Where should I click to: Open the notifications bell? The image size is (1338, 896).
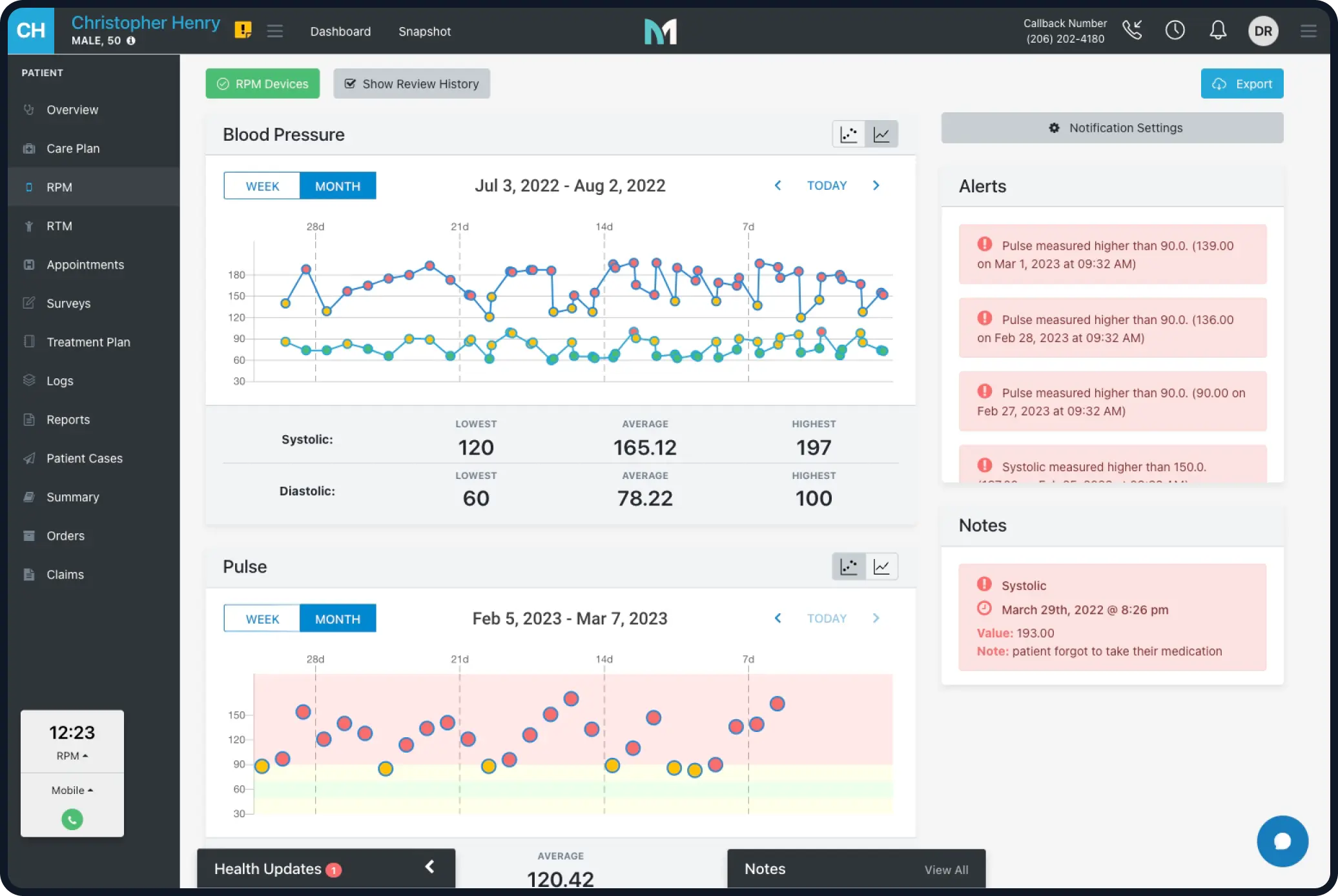[x=1217, y=30]
